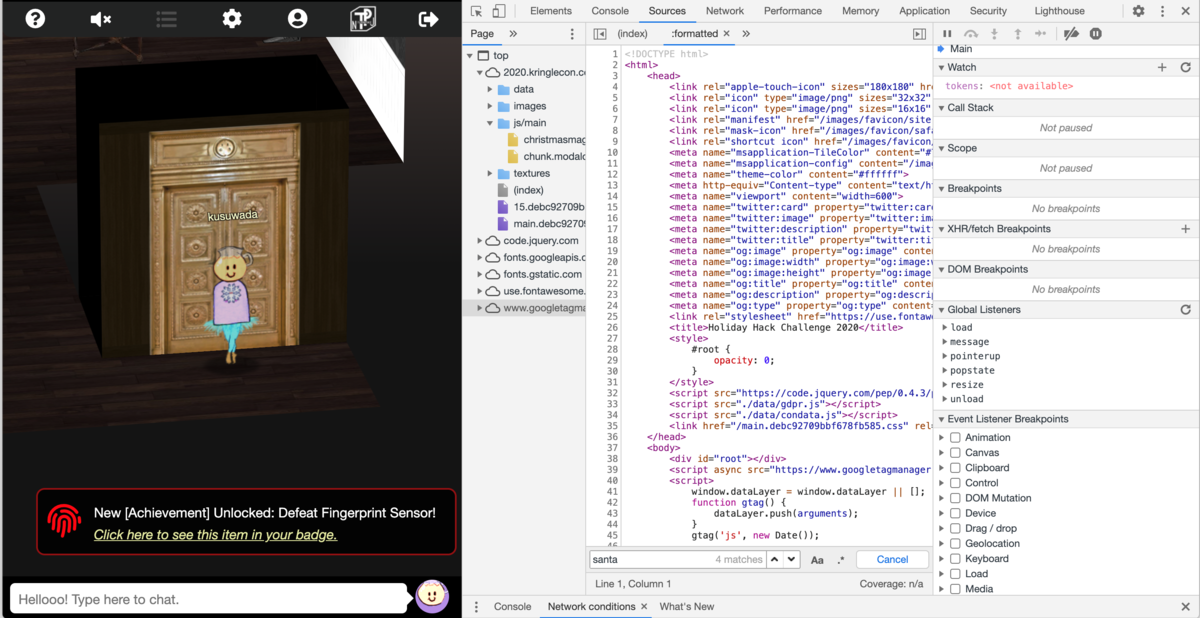Image resolution: width=1200 pixels, height=618 pixels.
Task: Collapse the Watch section
Action: coord(941,67)
